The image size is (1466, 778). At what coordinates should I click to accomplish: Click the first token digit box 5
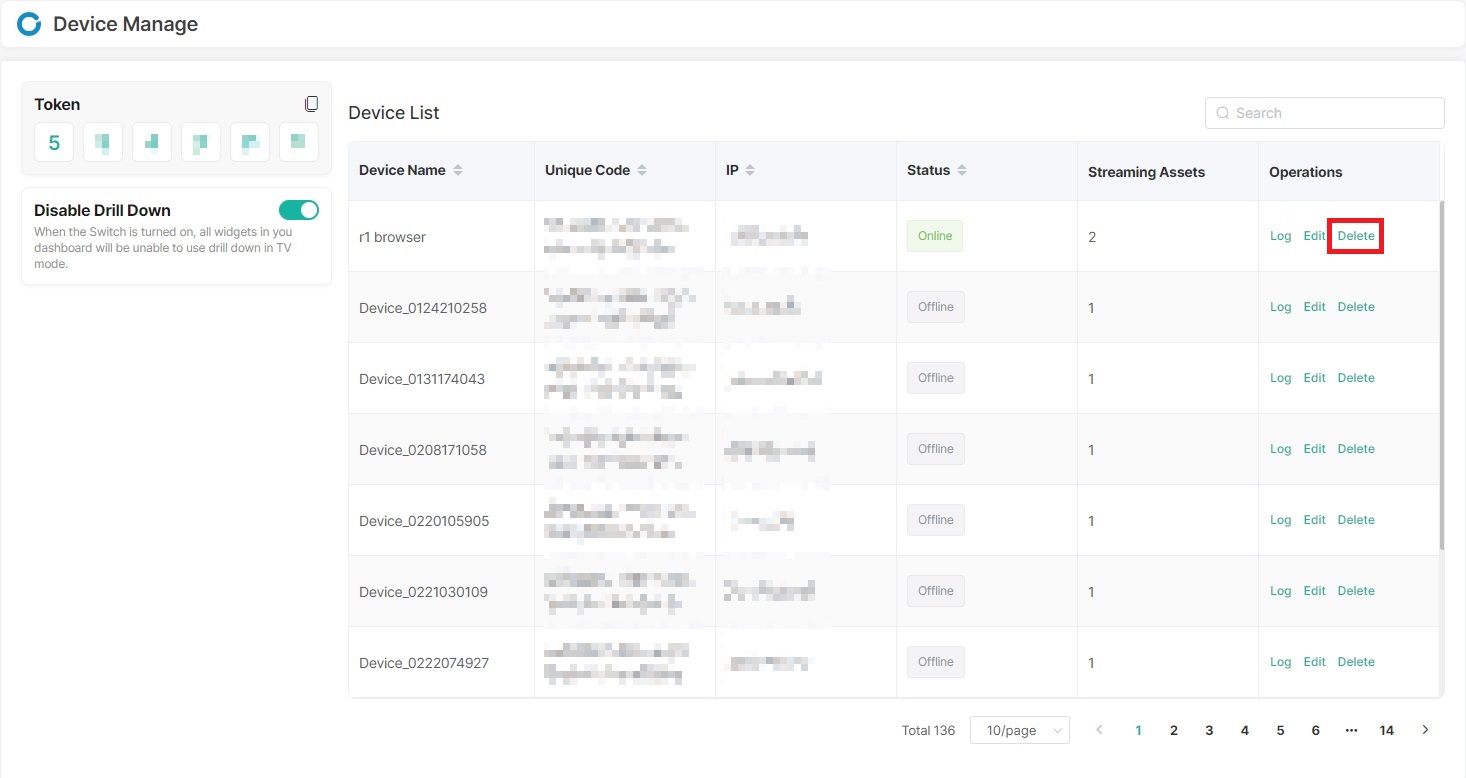54,143
